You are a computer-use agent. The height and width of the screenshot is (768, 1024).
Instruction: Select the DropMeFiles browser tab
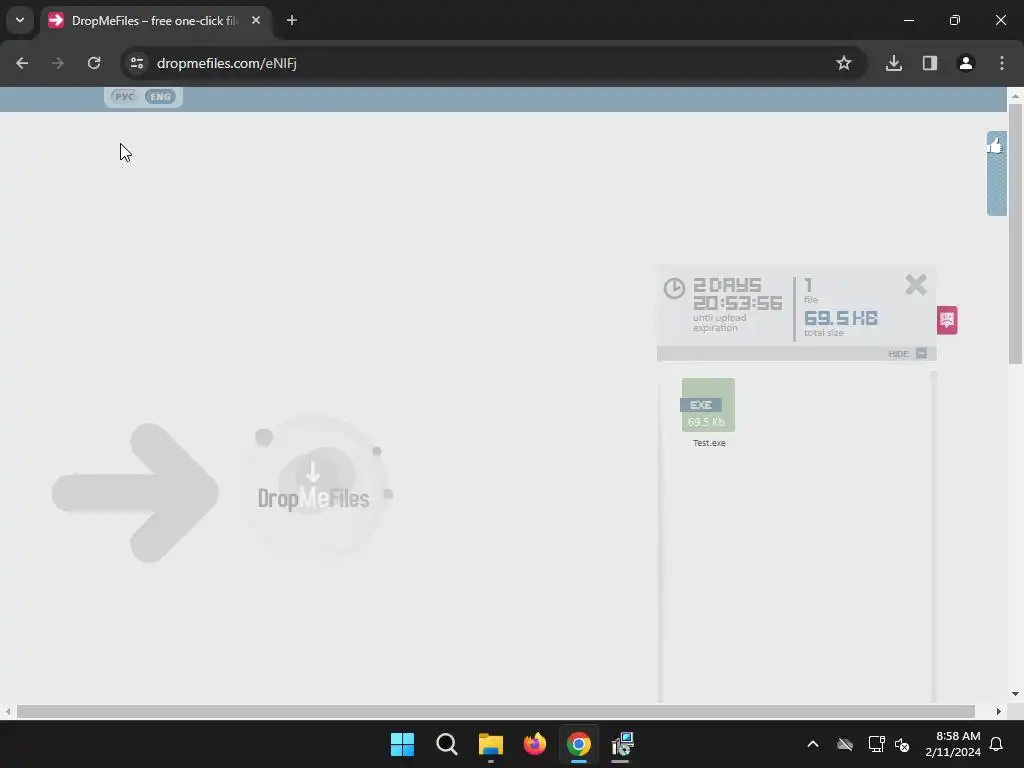click(x=155, y=21)
